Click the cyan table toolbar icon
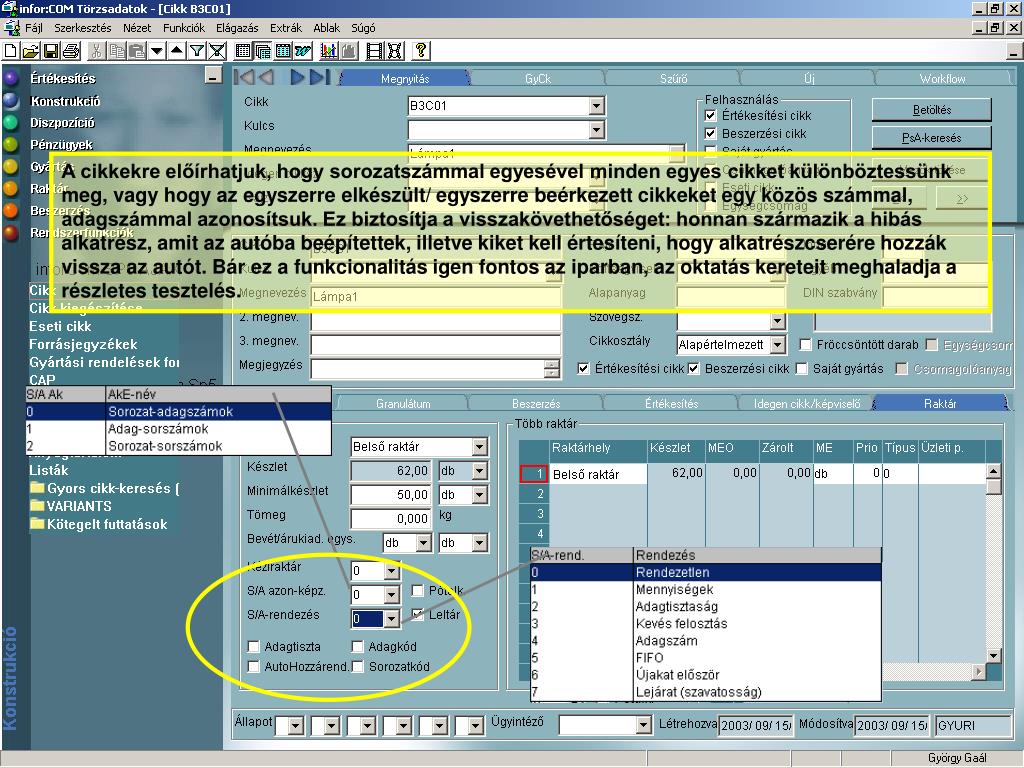1024x768 pixels. pyautogui.click(x=283, y=50)
